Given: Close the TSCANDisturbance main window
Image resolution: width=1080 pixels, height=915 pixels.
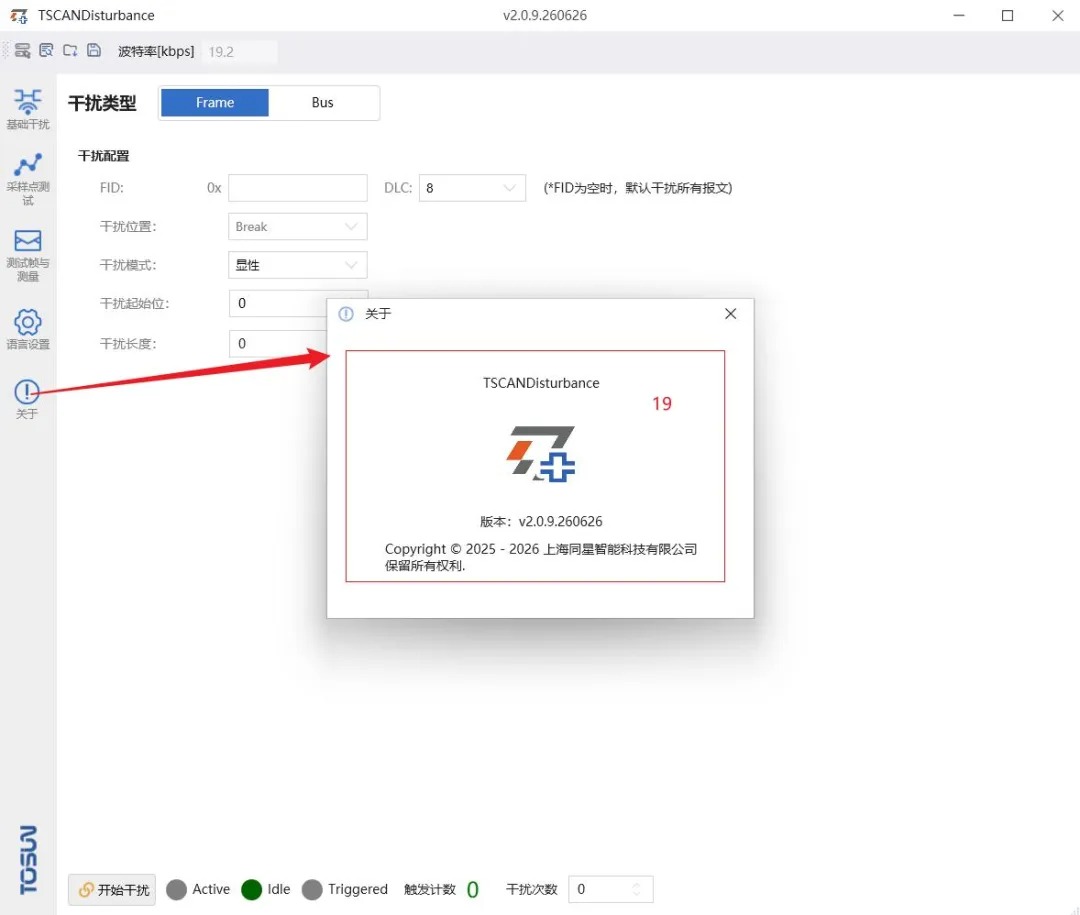Looking at the screenshot, I should coord(1058,15).
